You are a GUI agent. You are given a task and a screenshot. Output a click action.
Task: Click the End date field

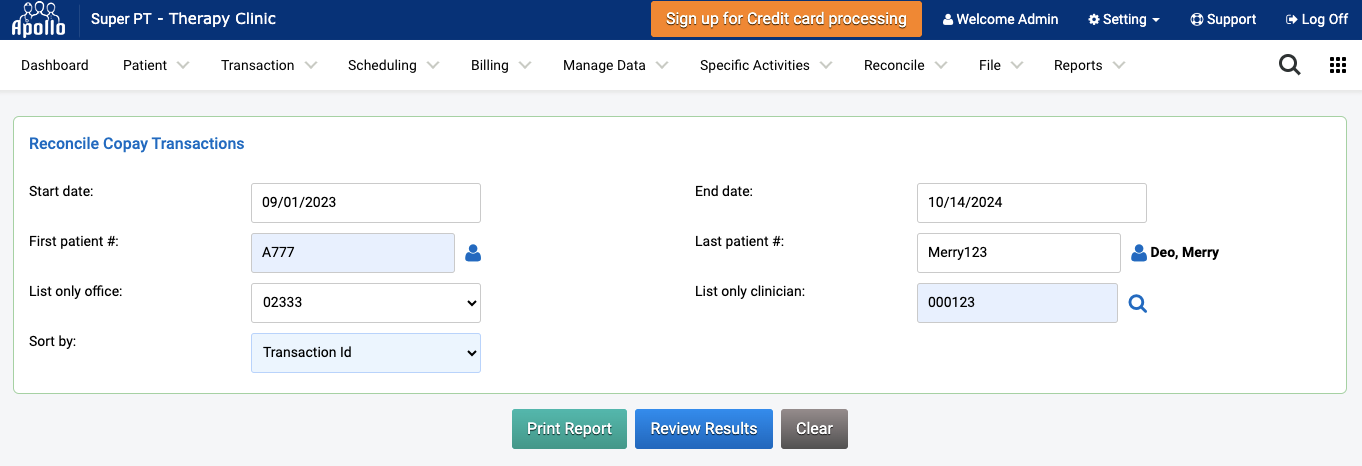[1032, 203]
